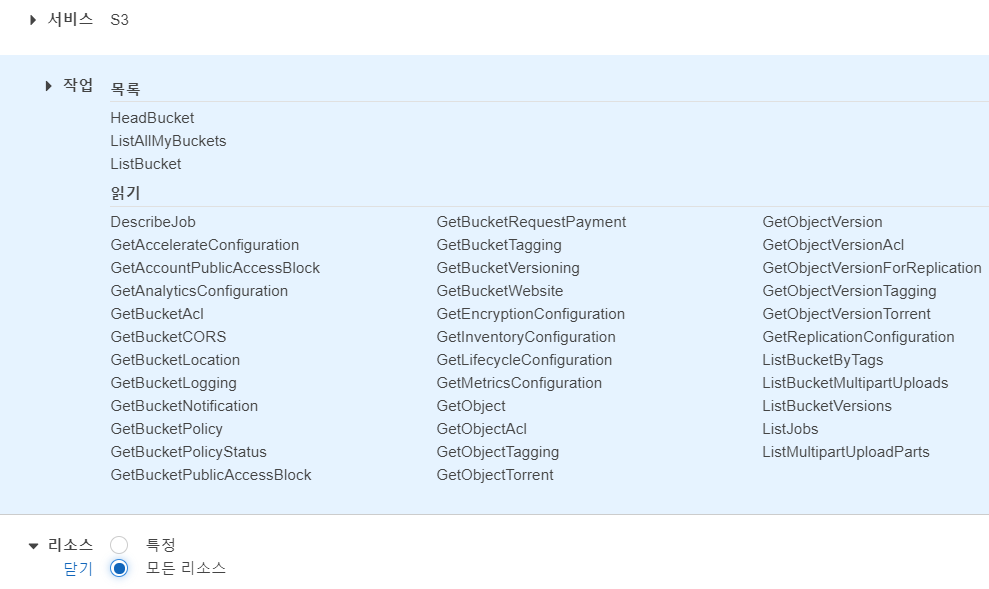The image size is (989, 589).
Task: Expand the 서비스 section arrow
Action: point(33,19)
